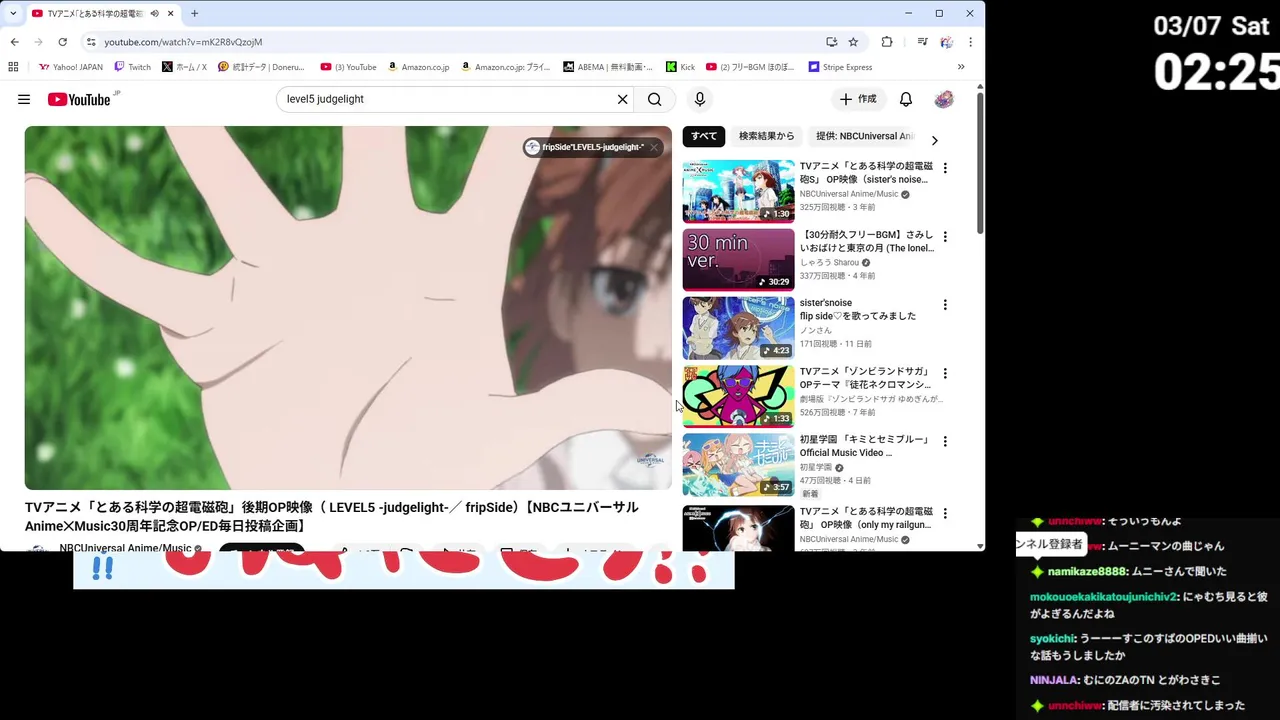Open more options for ゾンビランドサガ video

[945, 373]
